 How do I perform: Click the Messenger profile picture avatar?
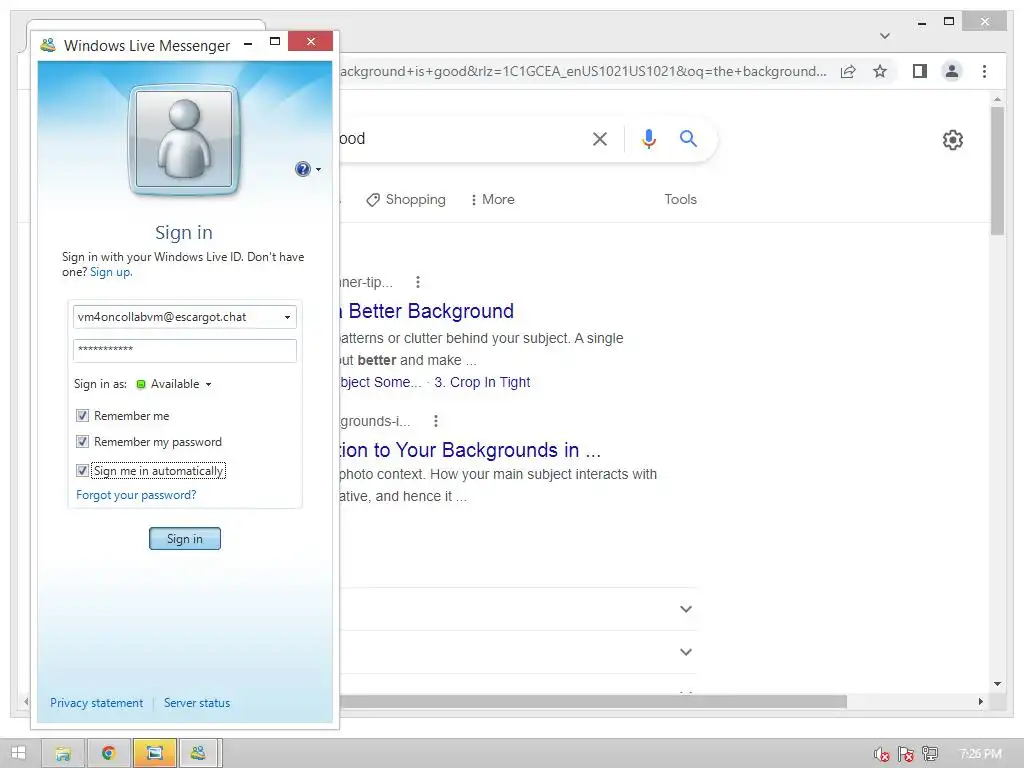pyautogui.click(x=184, y=138)
